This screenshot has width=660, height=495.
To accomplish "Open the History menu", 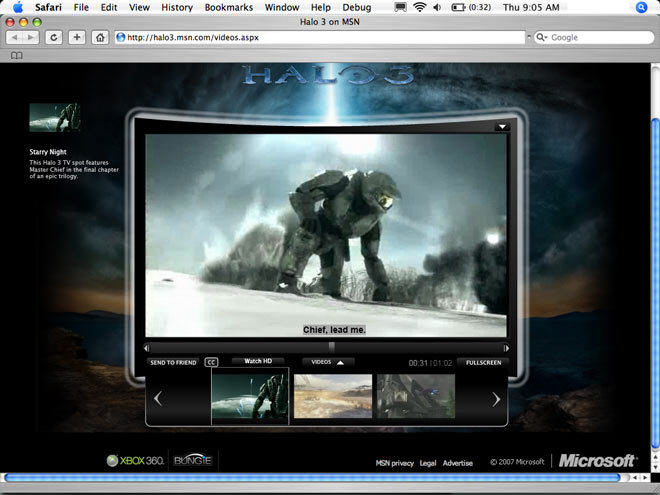I will pos(177,7).
